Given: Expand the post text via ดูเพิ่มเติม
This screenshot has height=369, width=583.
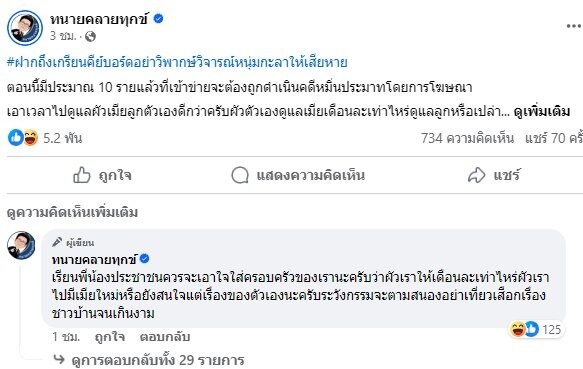Looking at the screenshot, I should pos(541,112).
